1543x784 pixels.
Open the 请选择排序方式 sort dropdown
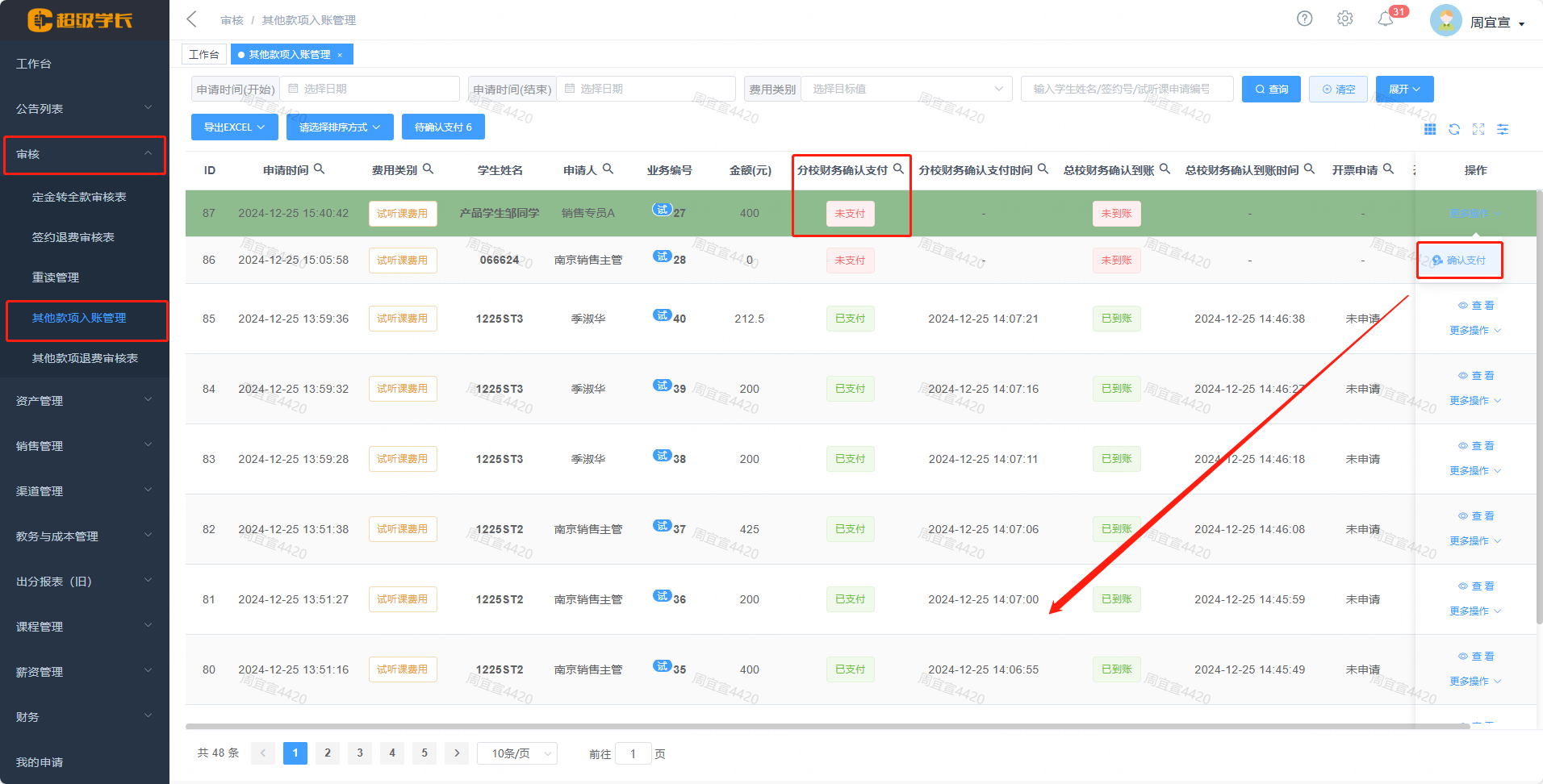(340, 127)
